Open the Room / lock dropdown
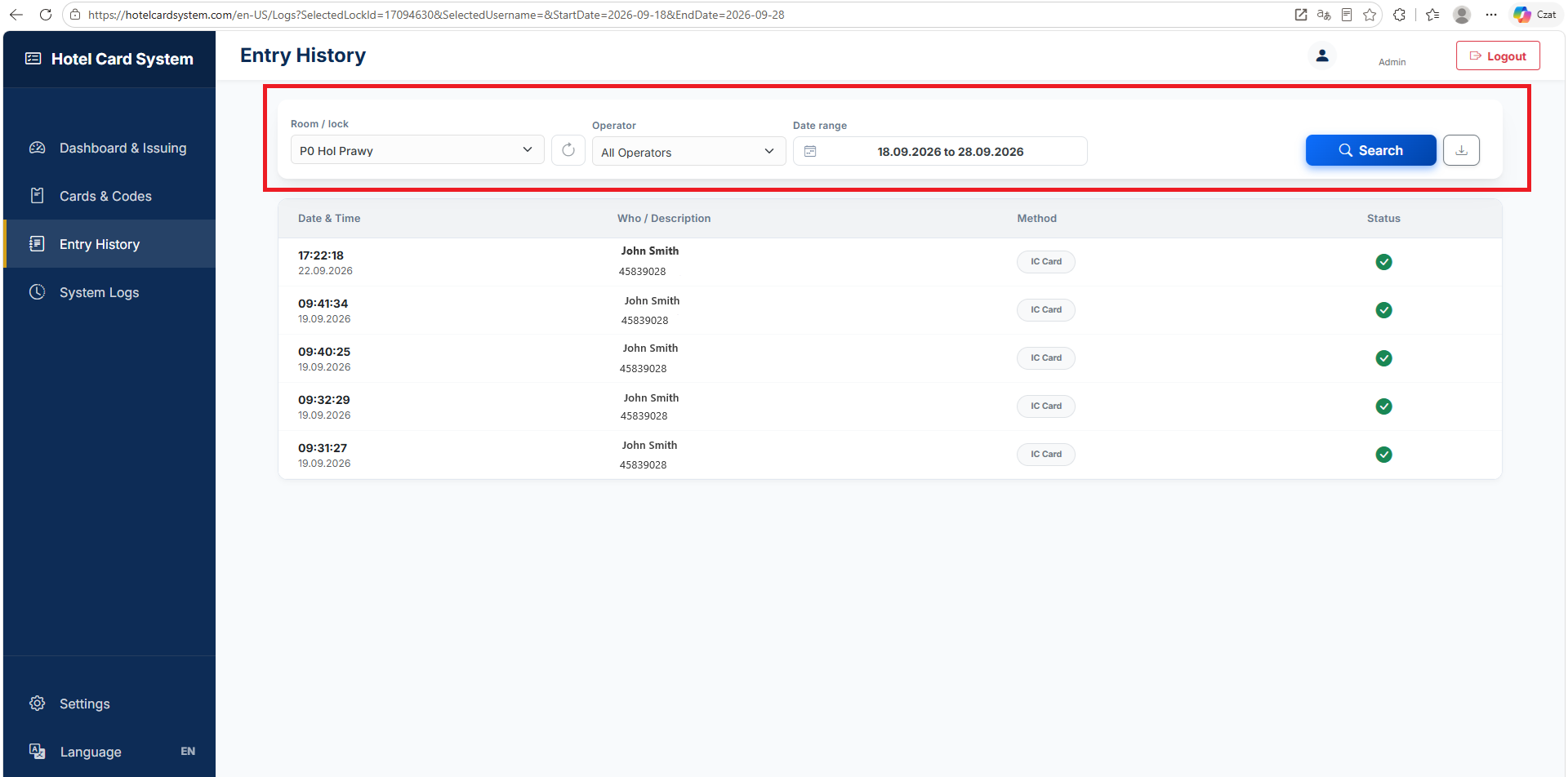The height and width of the screenshot is (777, 1568). point(417,150)
